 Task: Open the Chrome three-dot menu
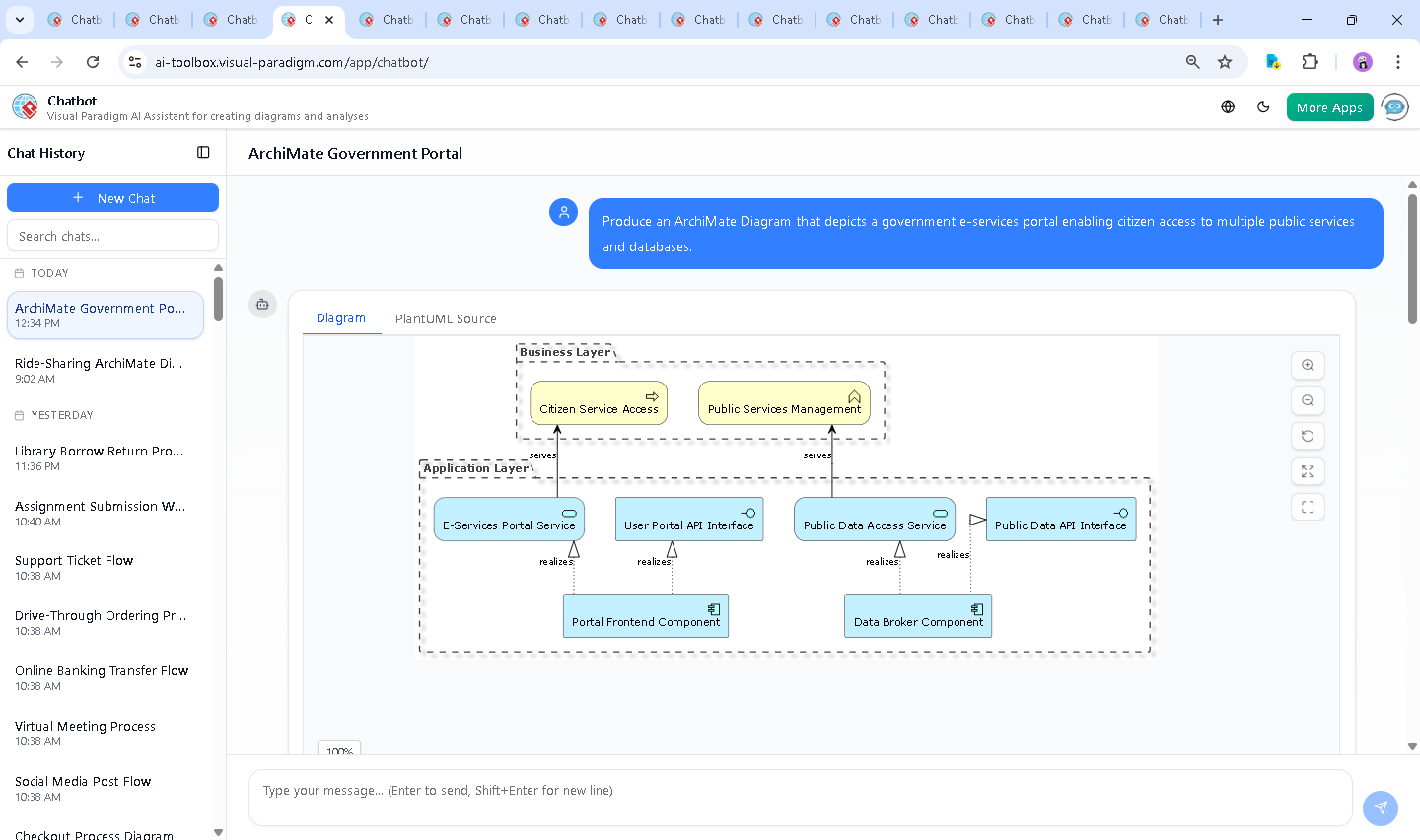click(x=1397, y=62)
